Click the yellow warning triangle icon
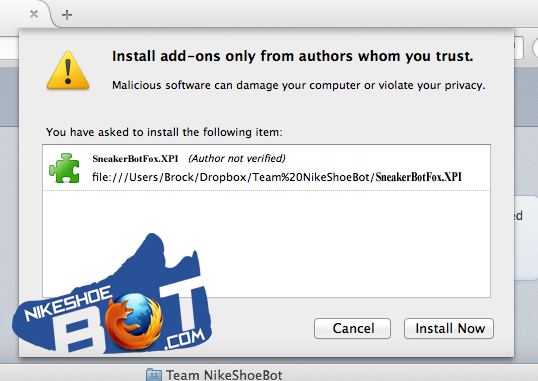538x381 pixels. click(x=68, y=70)
